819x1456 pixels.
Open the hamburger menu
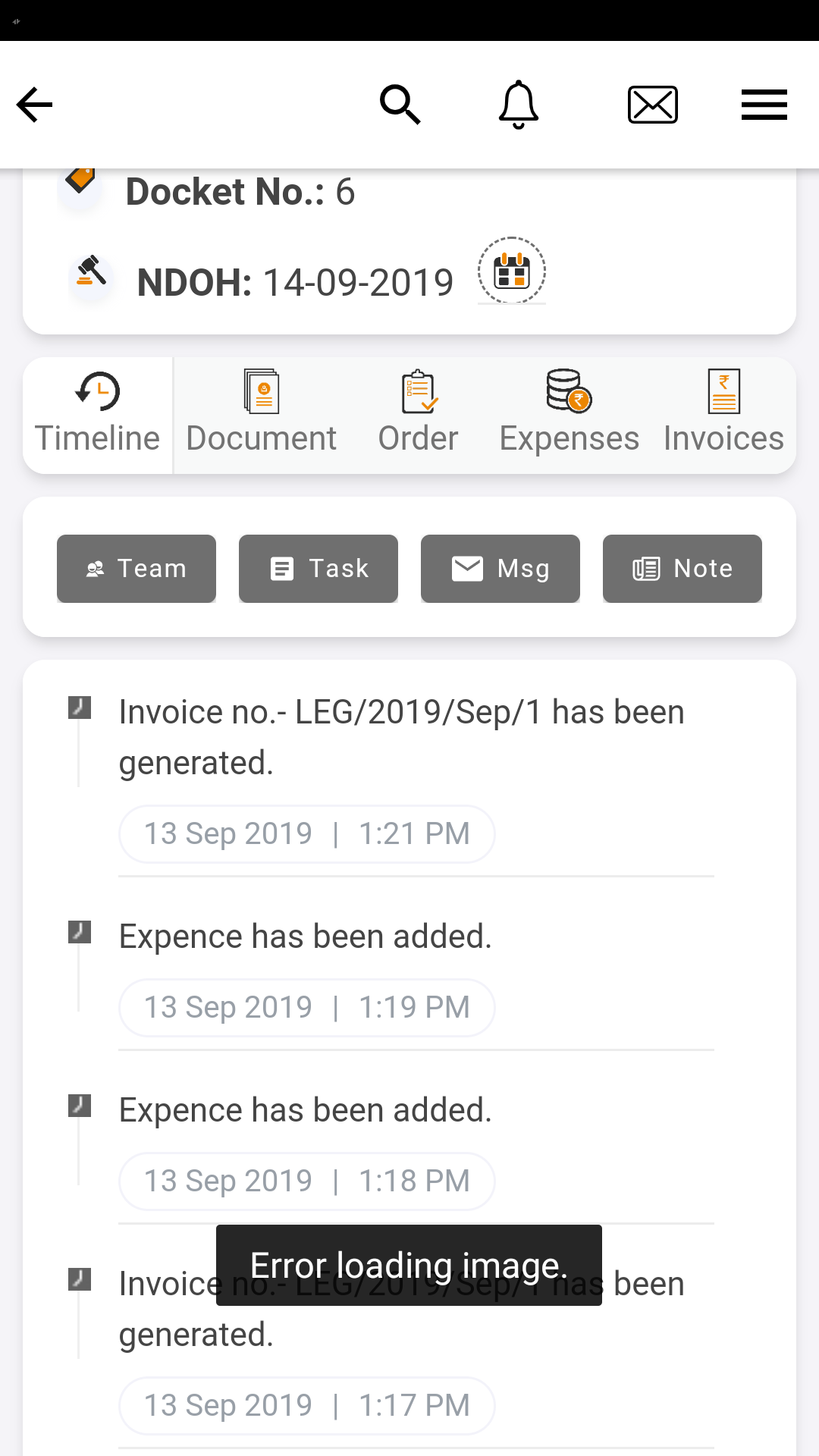coord(764,105)
